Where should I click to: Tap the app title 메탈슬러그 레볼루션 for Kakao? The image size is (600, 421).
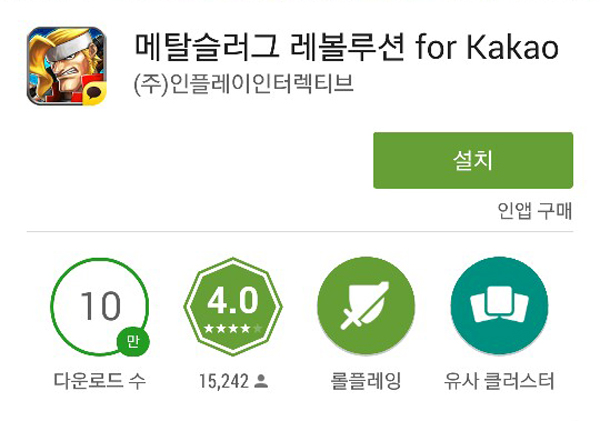coord(347,47)
